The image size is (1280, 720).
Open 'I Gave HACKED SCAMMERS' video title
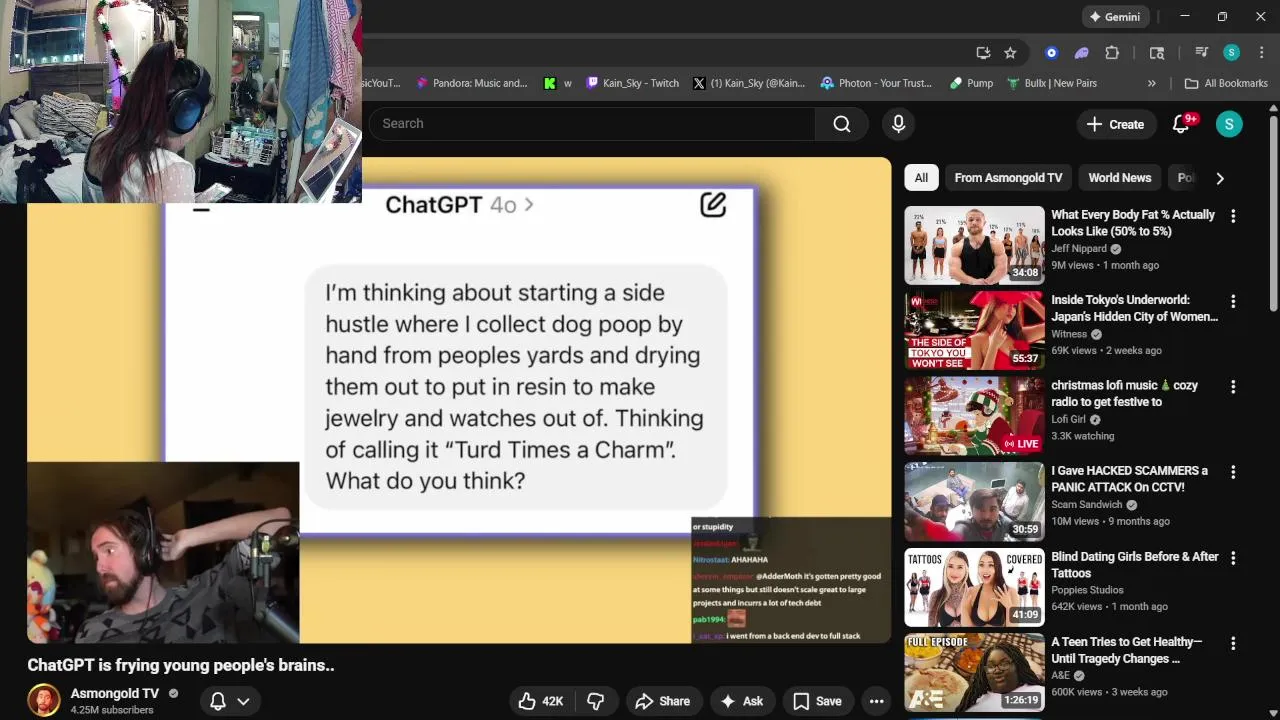pos(1129,479)
